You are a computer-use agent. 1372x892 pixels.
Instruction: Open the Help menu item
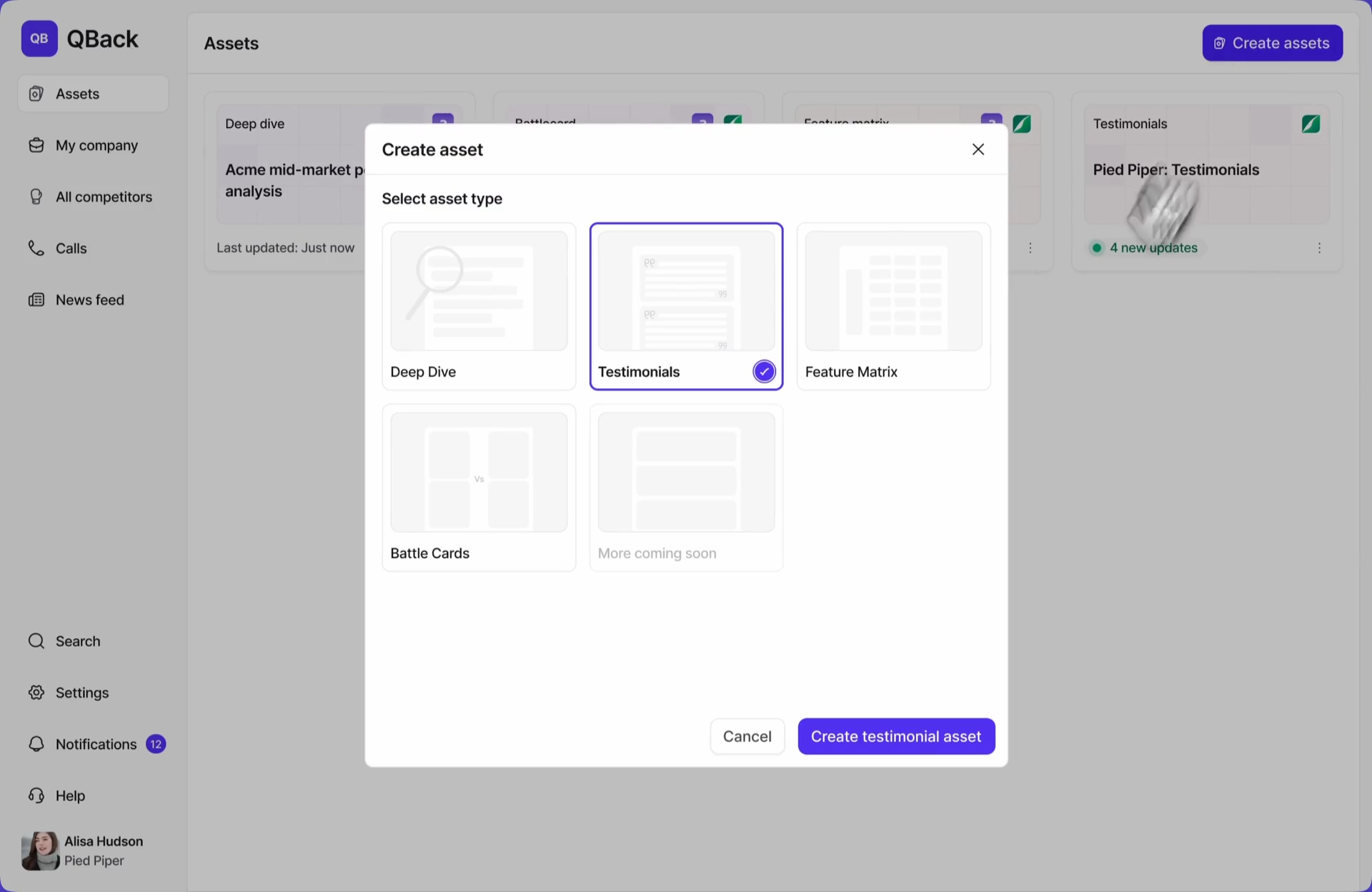tap(70, 796)
